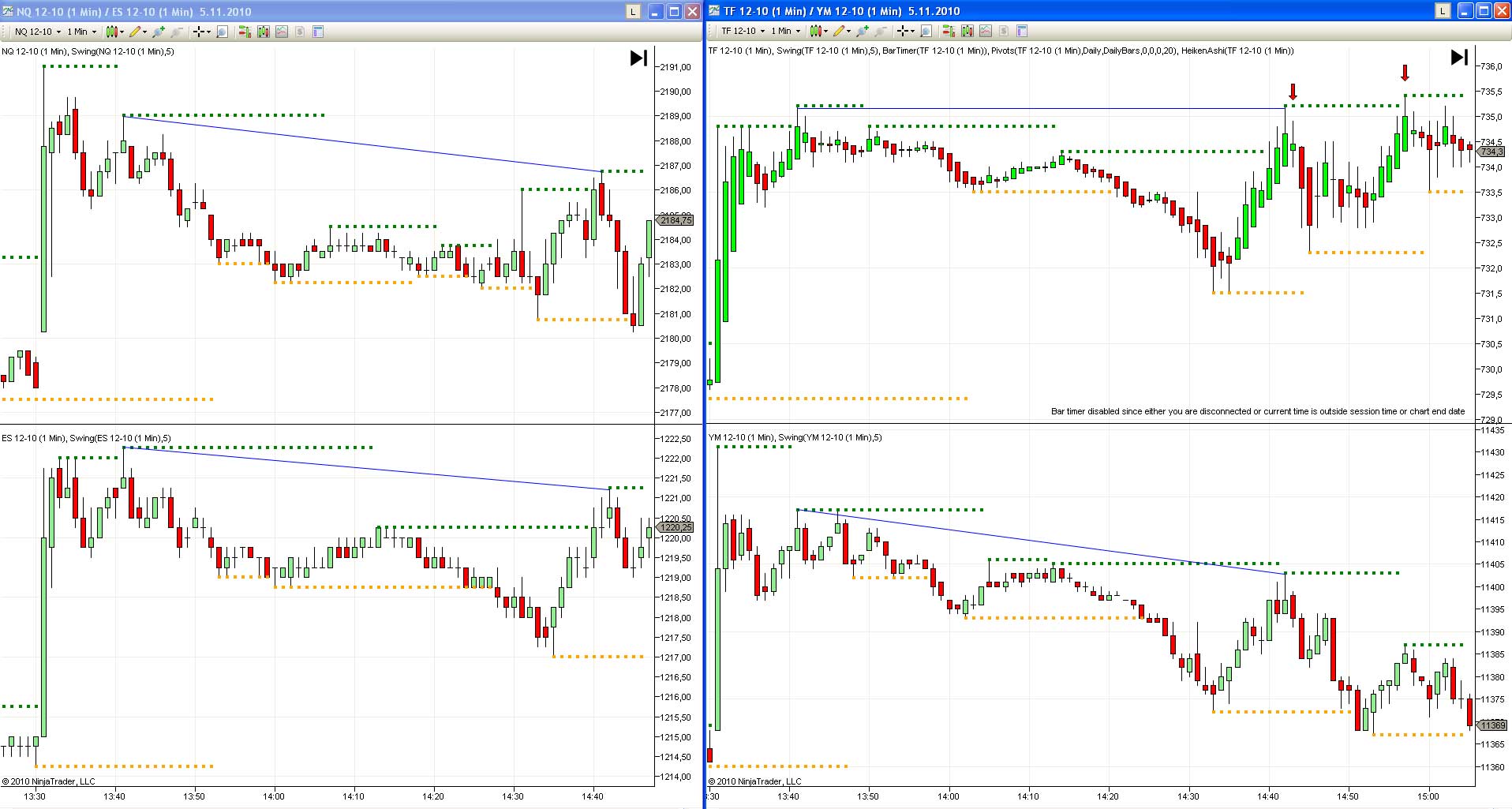1512x809 pixels.
Task: Maximize the NQ/ES chart window
Action: pos(674,11)
